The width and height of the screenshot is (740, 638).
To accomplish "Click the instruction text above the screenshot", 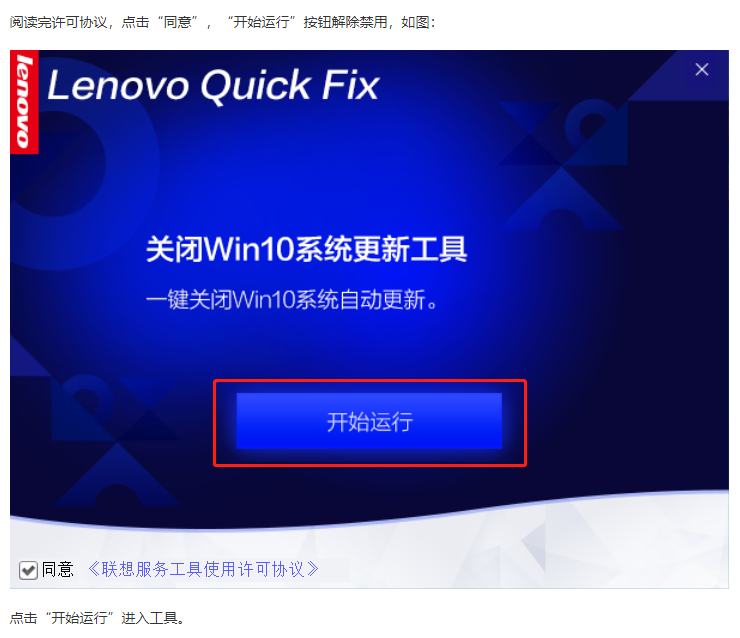I will pos(222,22).
